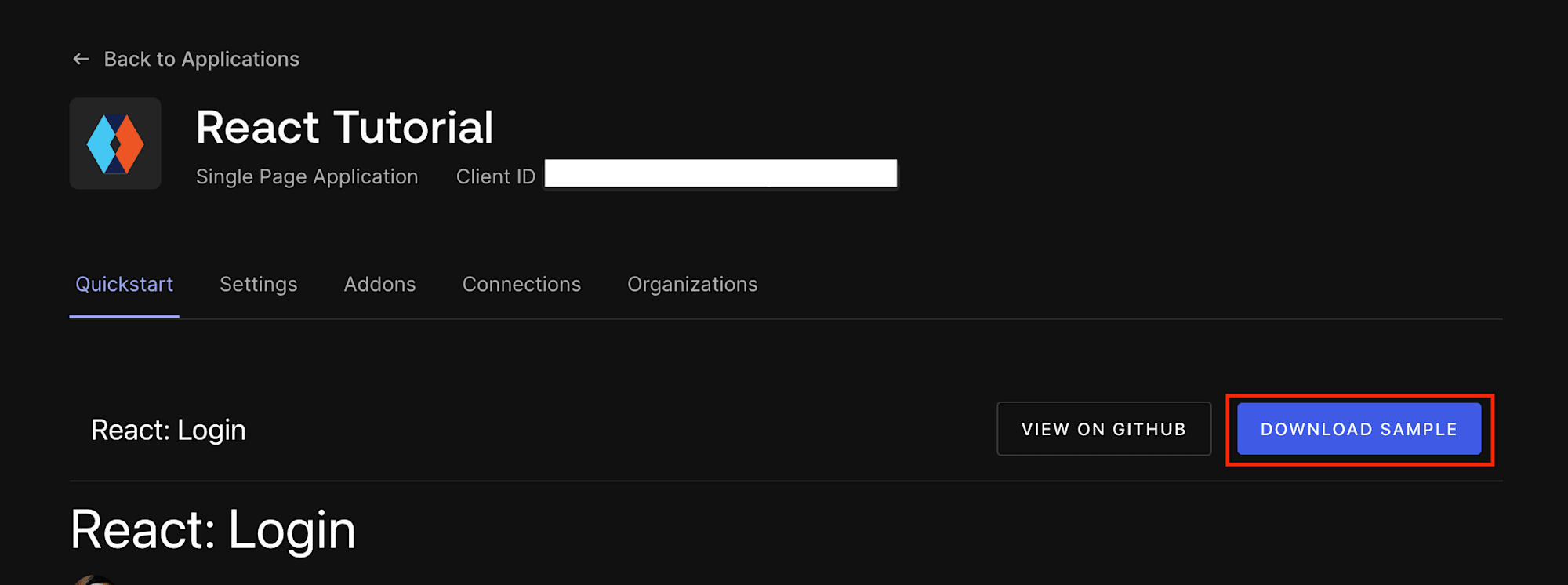Open the React Tutorial application logo

[115, 144]
